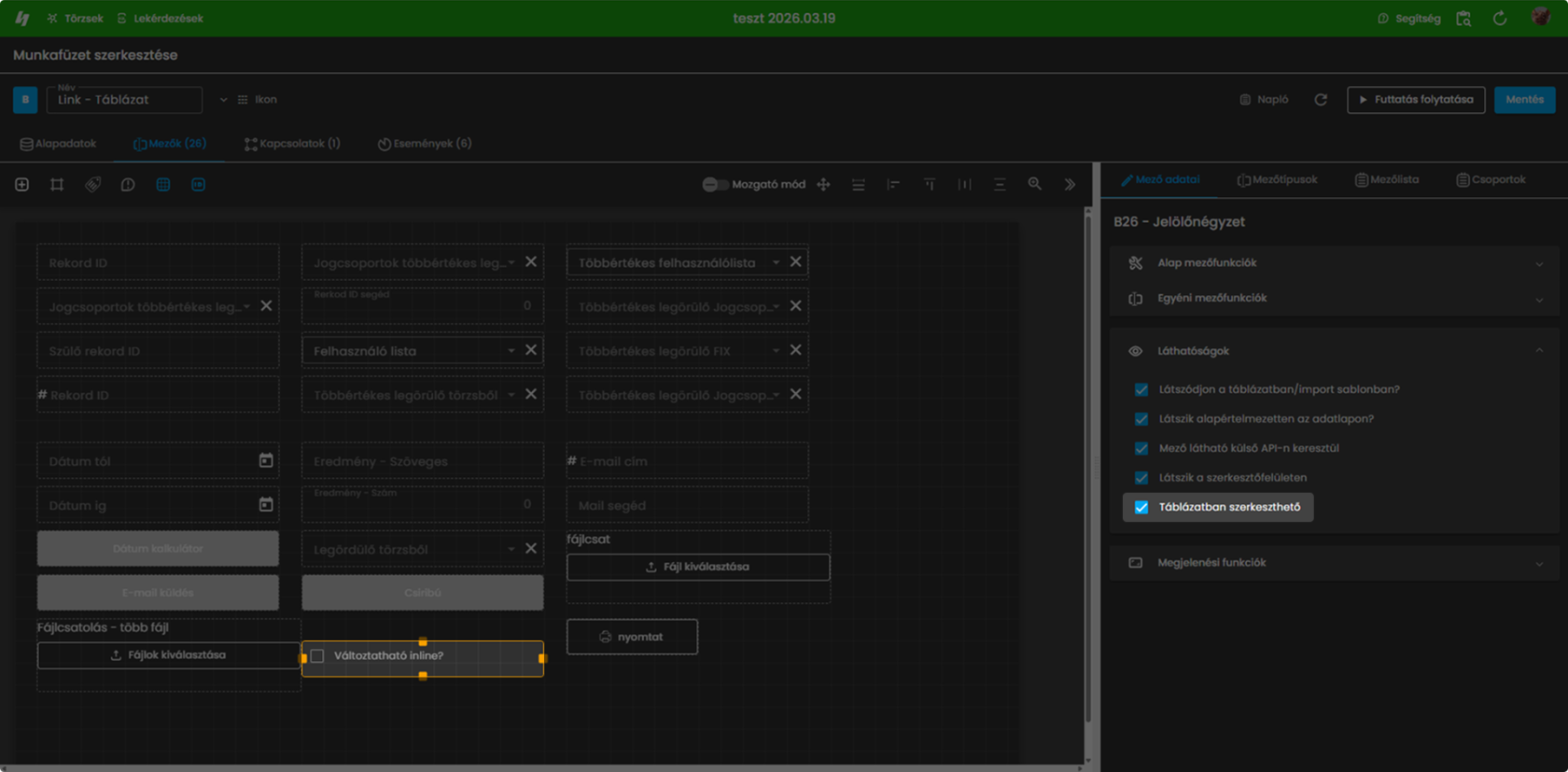Clear Többértékes legördülő FIX with its X
The width and height of the screenshot is (1568, 772).
click(796, 350)
